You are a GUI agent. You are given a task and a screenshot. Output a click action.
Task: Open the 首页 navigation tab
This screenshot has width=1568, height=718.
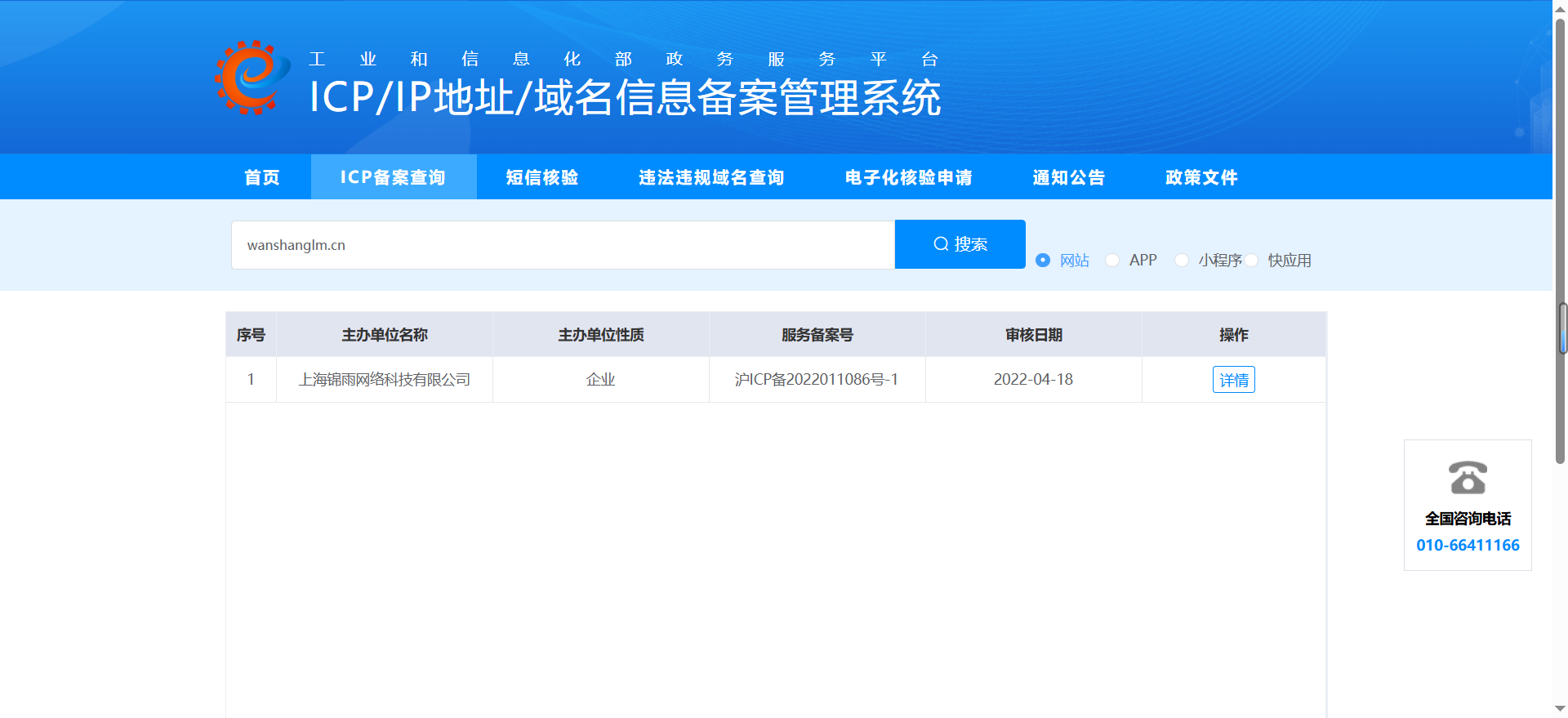(262, 177)
